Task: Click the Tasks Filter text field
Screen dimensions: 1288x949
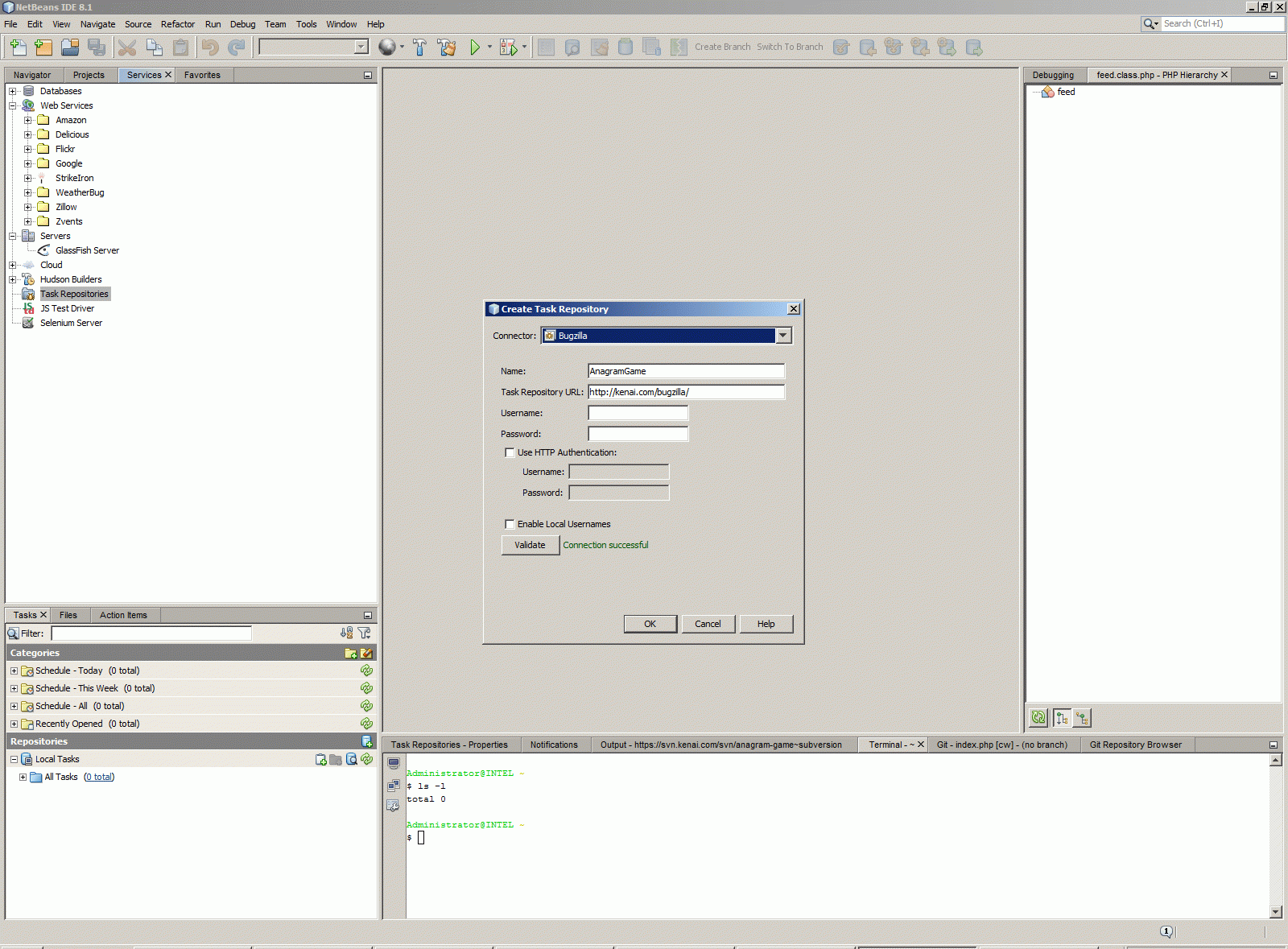Action: tap(151, 633)
